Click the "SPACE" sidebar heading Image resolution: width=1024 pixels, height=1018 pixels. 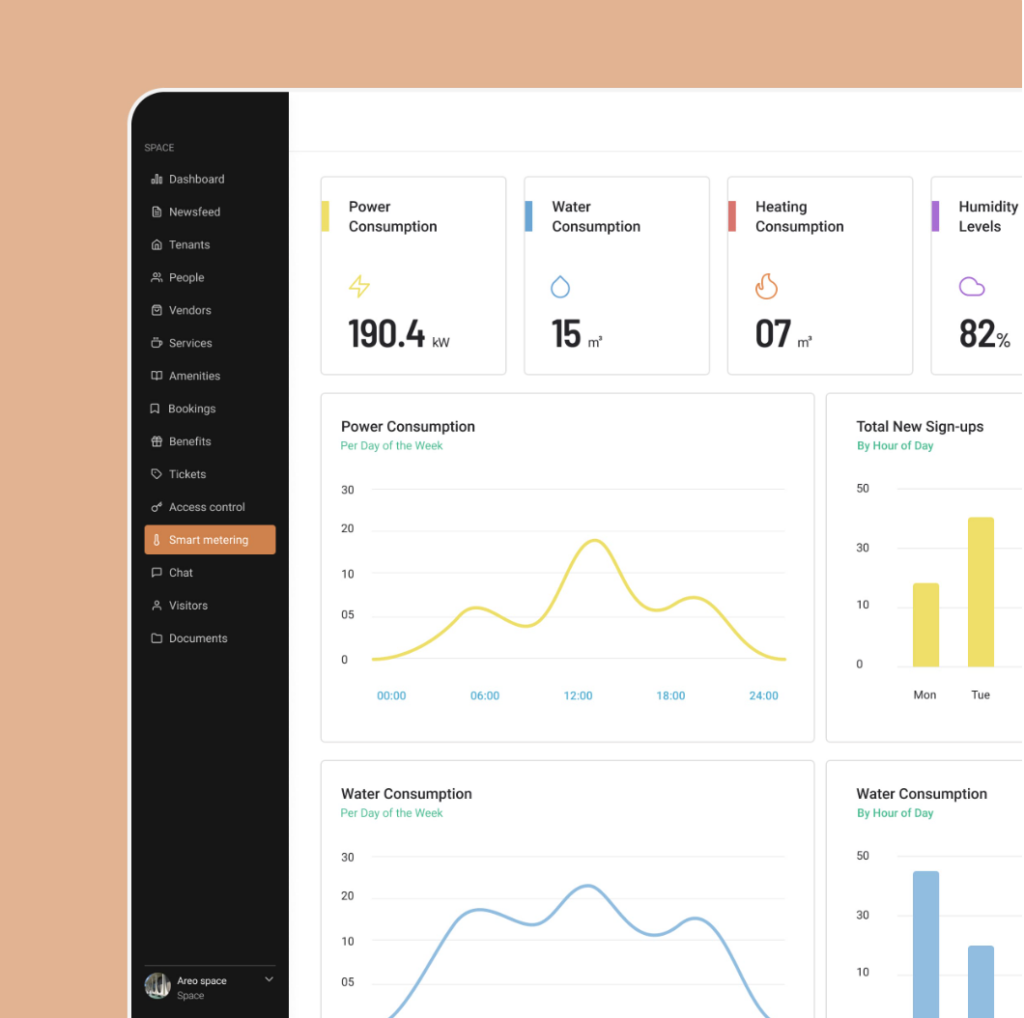pyautogui.click(x=159, y=148)
